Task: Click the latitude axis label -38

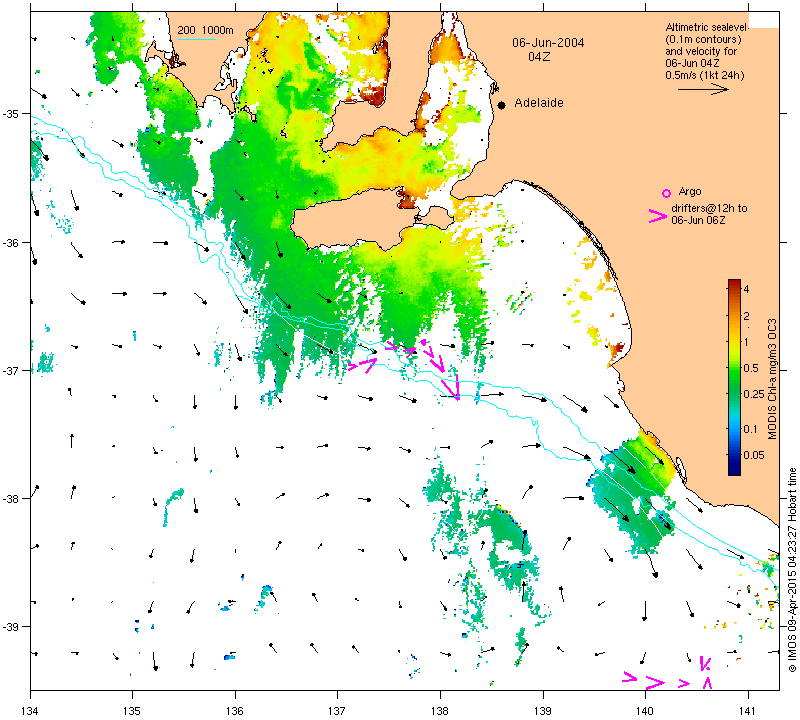Action: (11, 499)
